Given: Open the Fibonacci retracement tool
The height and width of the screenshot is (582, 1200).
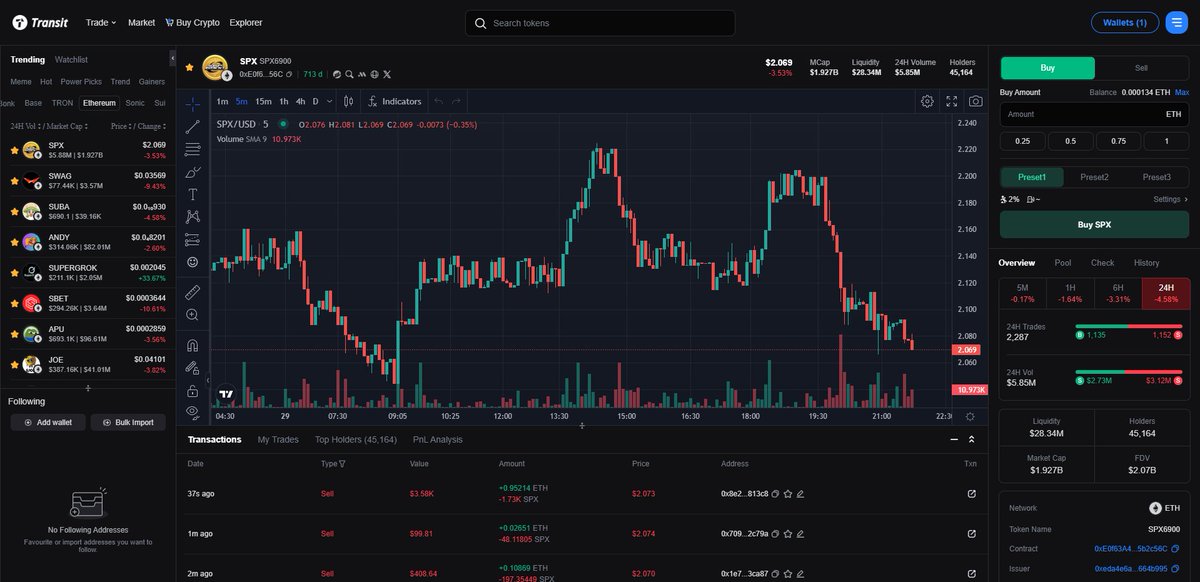Looking at the screenshot, I should [193, 149].
